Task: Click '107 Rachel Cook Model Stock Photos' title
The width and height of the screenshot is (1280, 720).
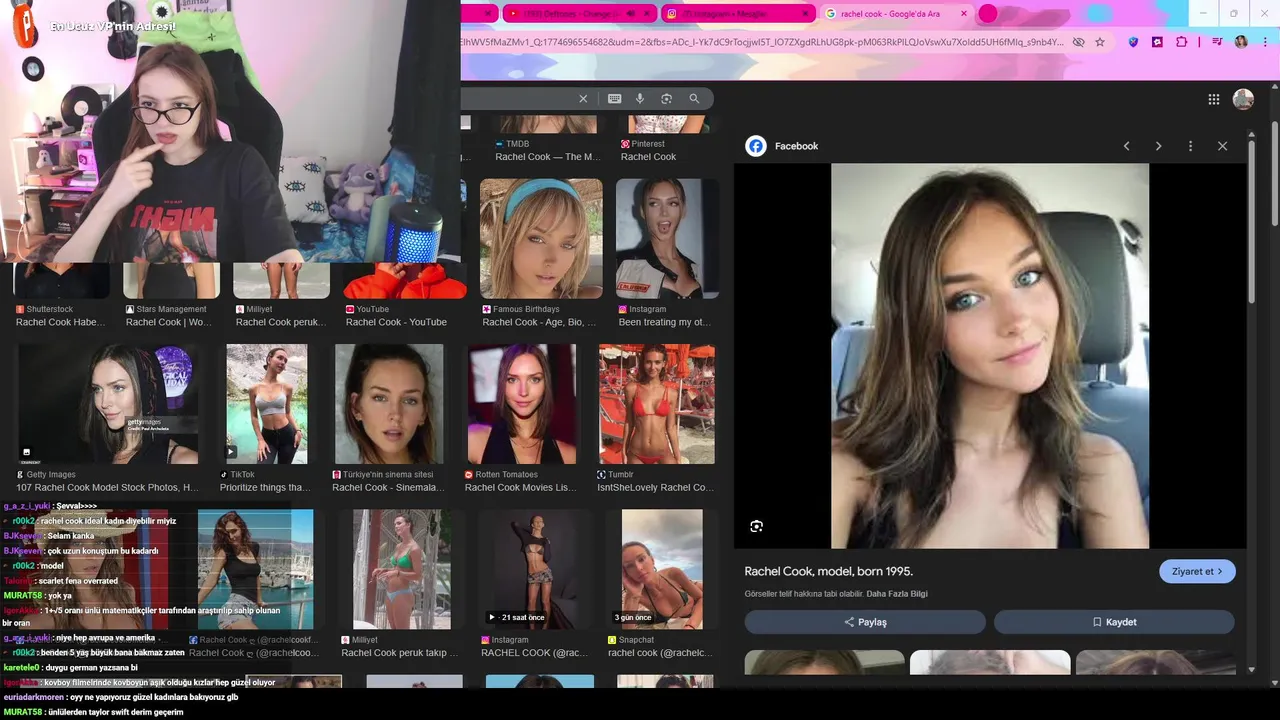Action: click(107, 488)
